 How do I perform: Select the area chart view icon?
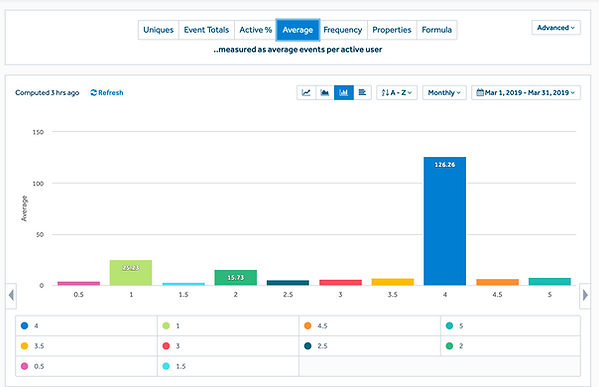[325, 92]
